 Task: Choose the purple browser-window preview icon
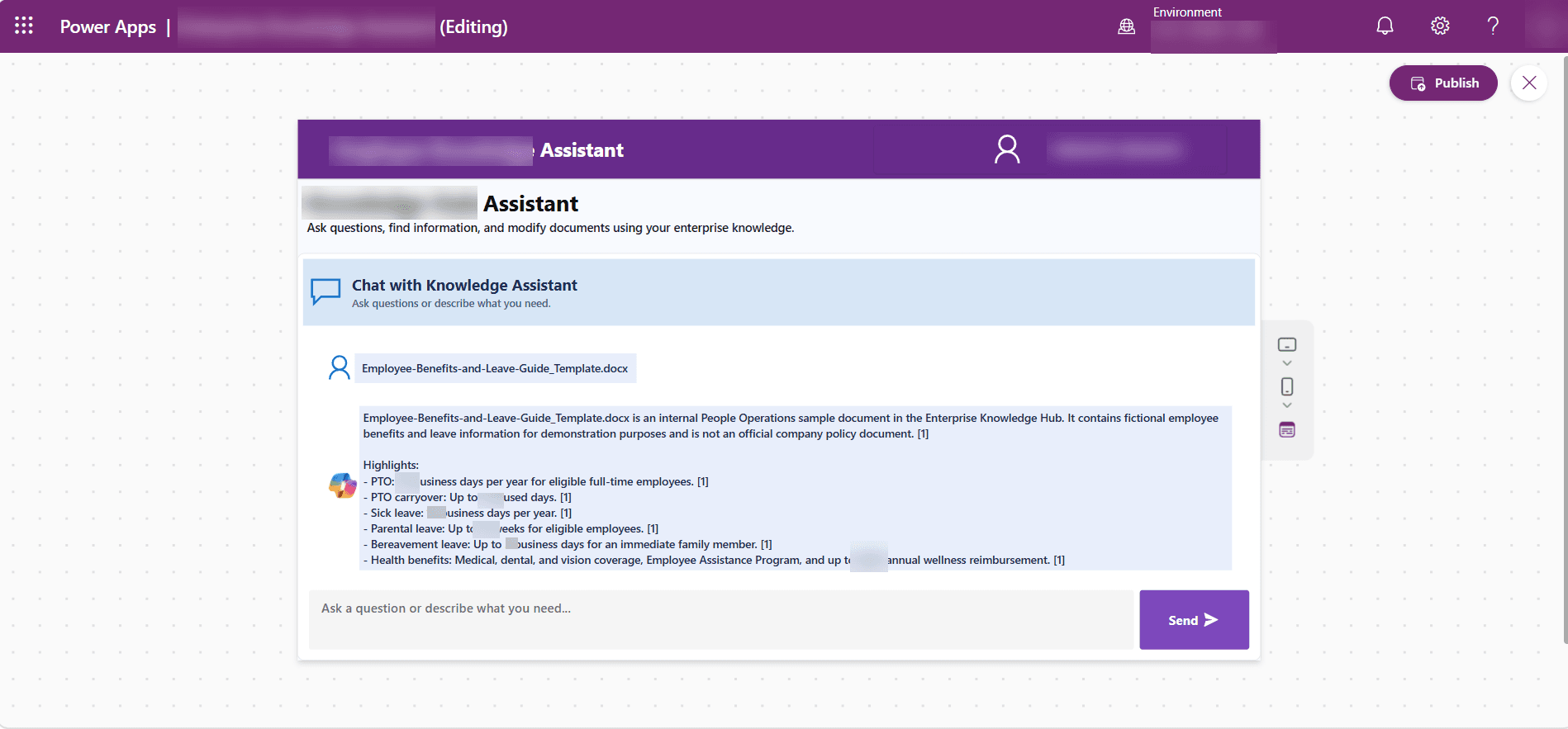point(1287,429)
